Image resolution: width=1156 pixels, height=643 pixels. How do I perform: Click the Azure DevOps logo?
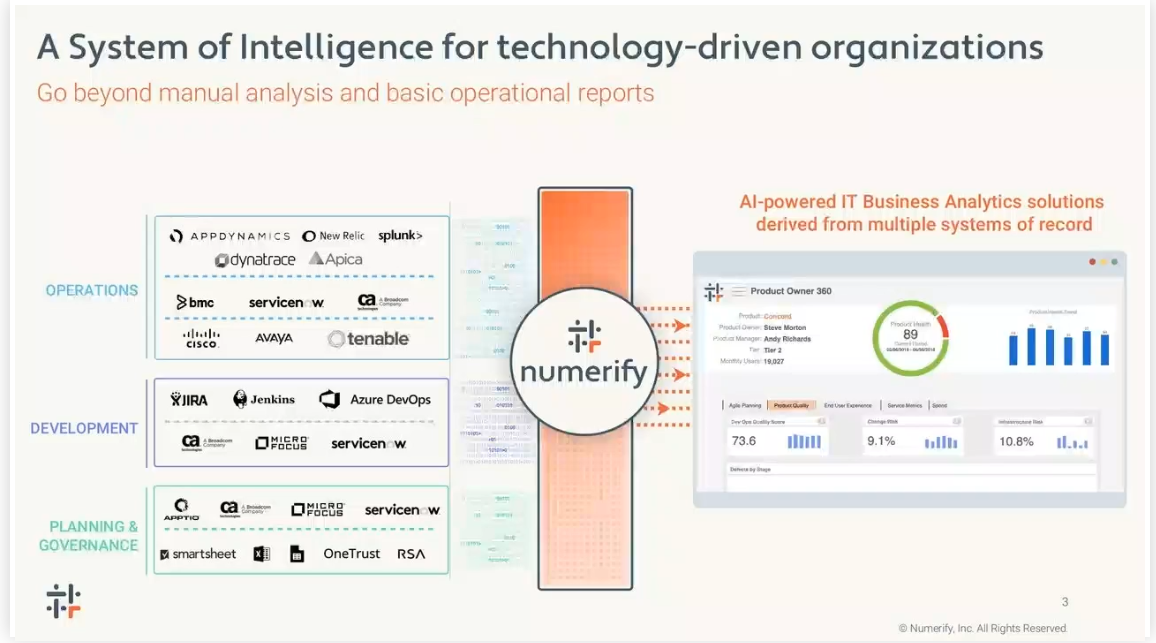tap(375, 399)
